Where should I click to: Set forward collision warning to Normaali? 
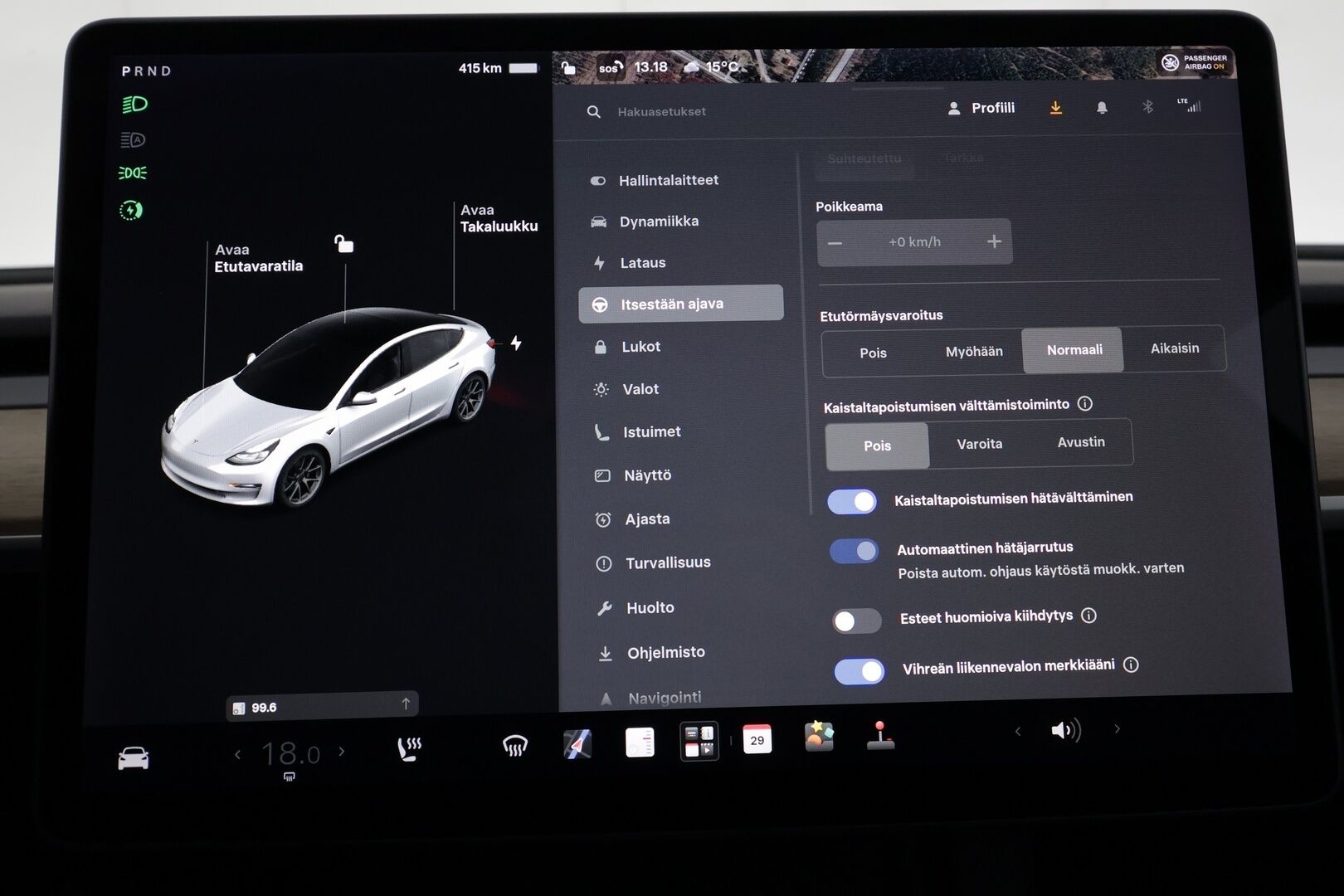coord(1074,349)
